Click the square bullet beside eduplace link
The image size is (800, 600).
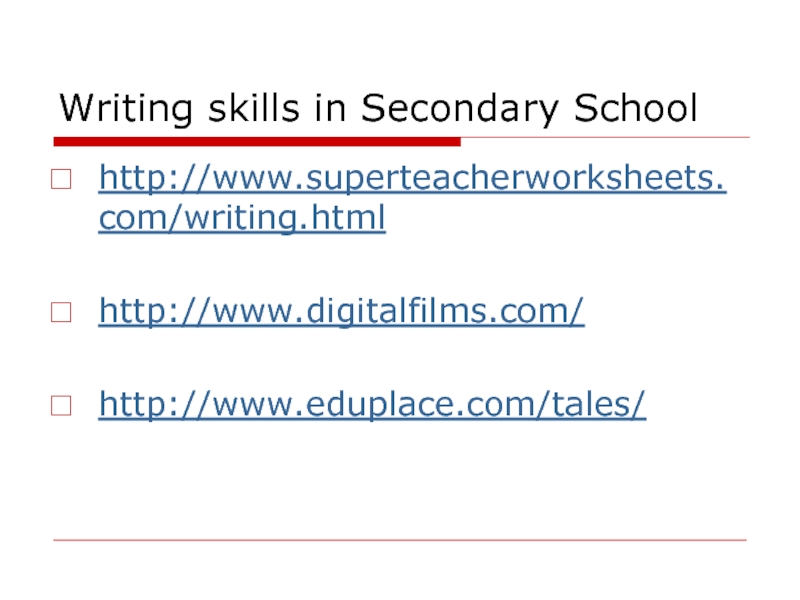62,406
